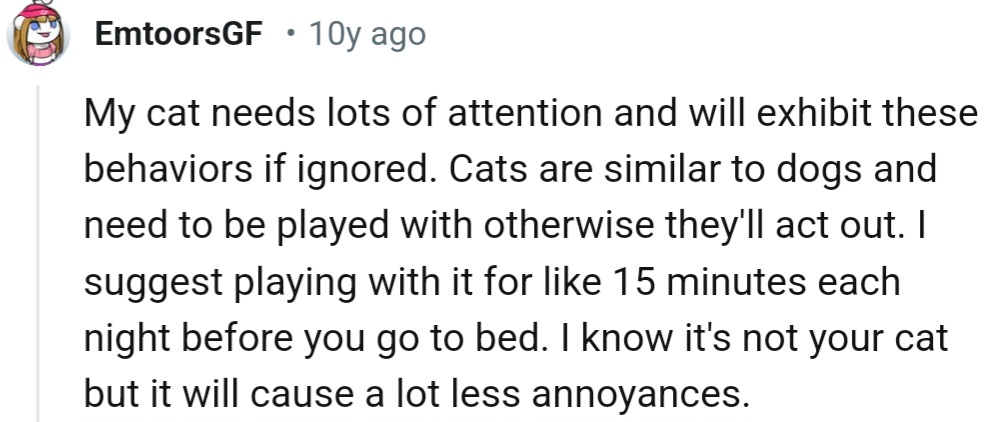Click the dot separator before the timestamp
Screen dimensions: 992x422
(288, 36)
